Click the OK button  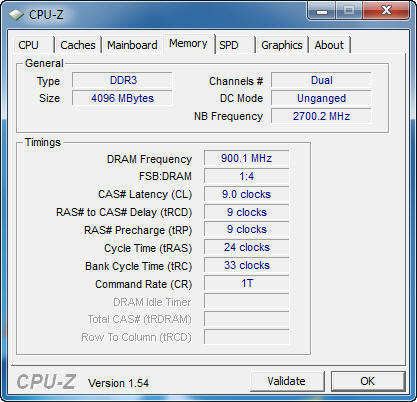[x=368, y=381]
